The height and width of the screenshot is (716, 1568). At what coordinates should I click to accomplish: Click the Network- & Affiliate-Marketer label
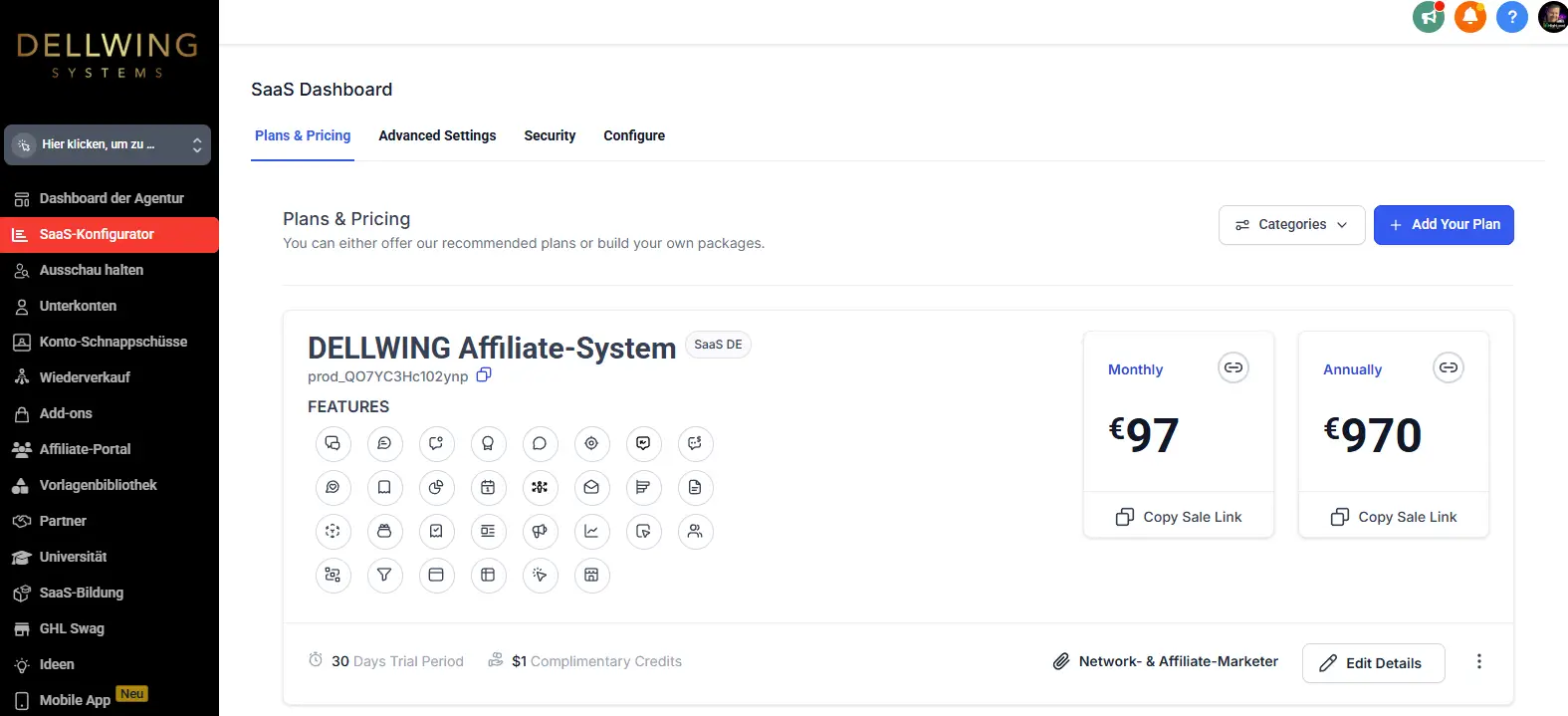pyautogui.click(x=1166, y=661)
